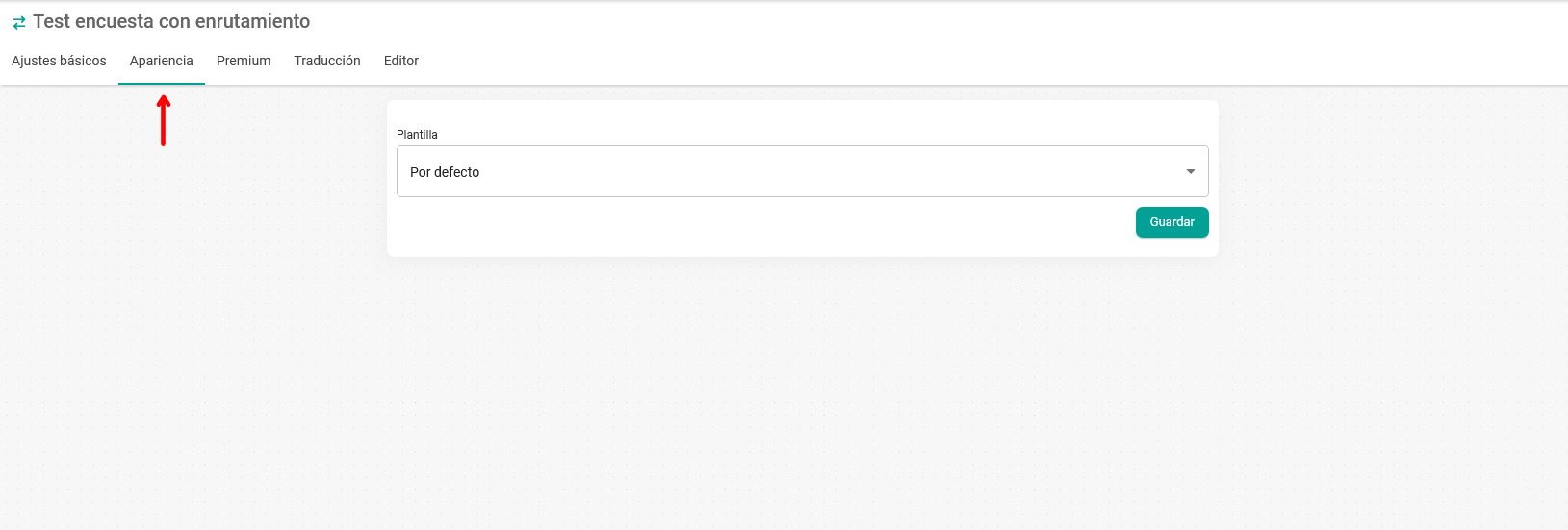Open the Traducción tab
This screenshot has width=1568, height=530.
pos(327,61)
